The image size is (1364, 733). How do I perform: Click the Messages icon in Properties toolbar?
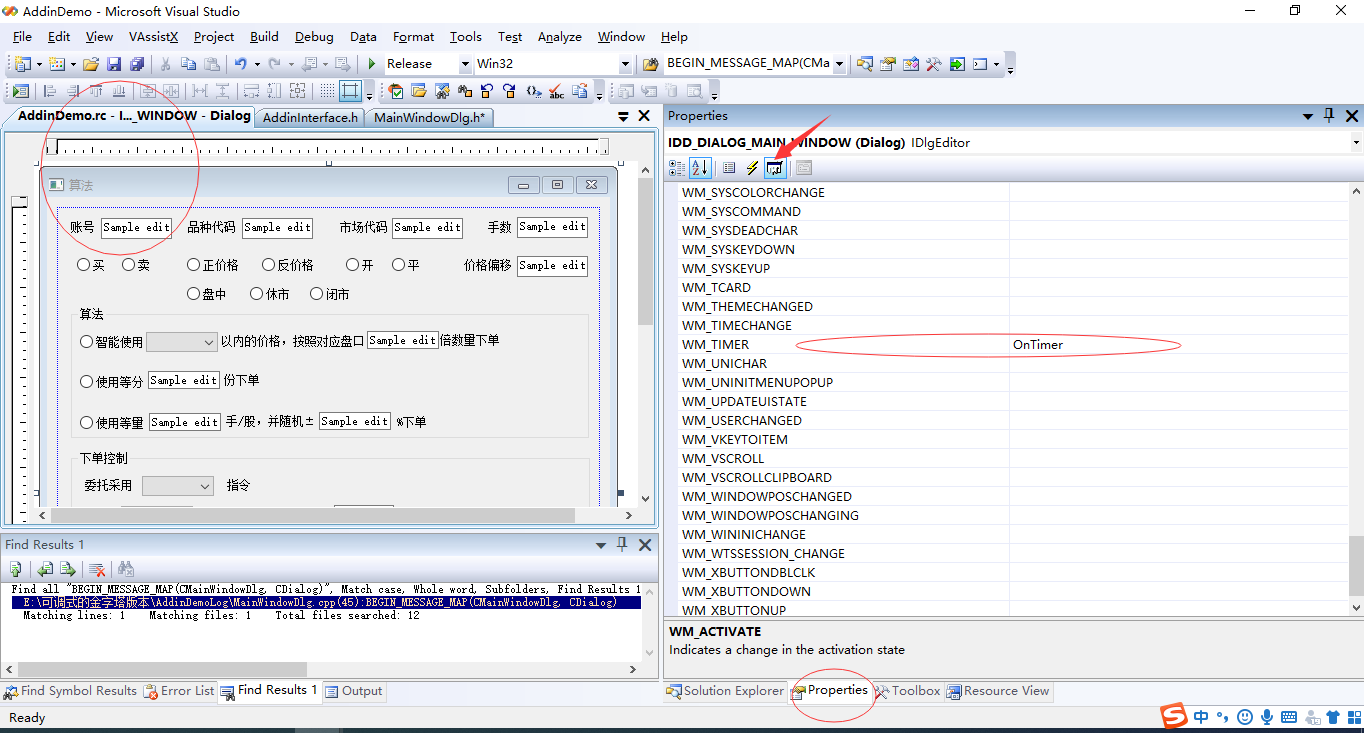coord(775,168)
